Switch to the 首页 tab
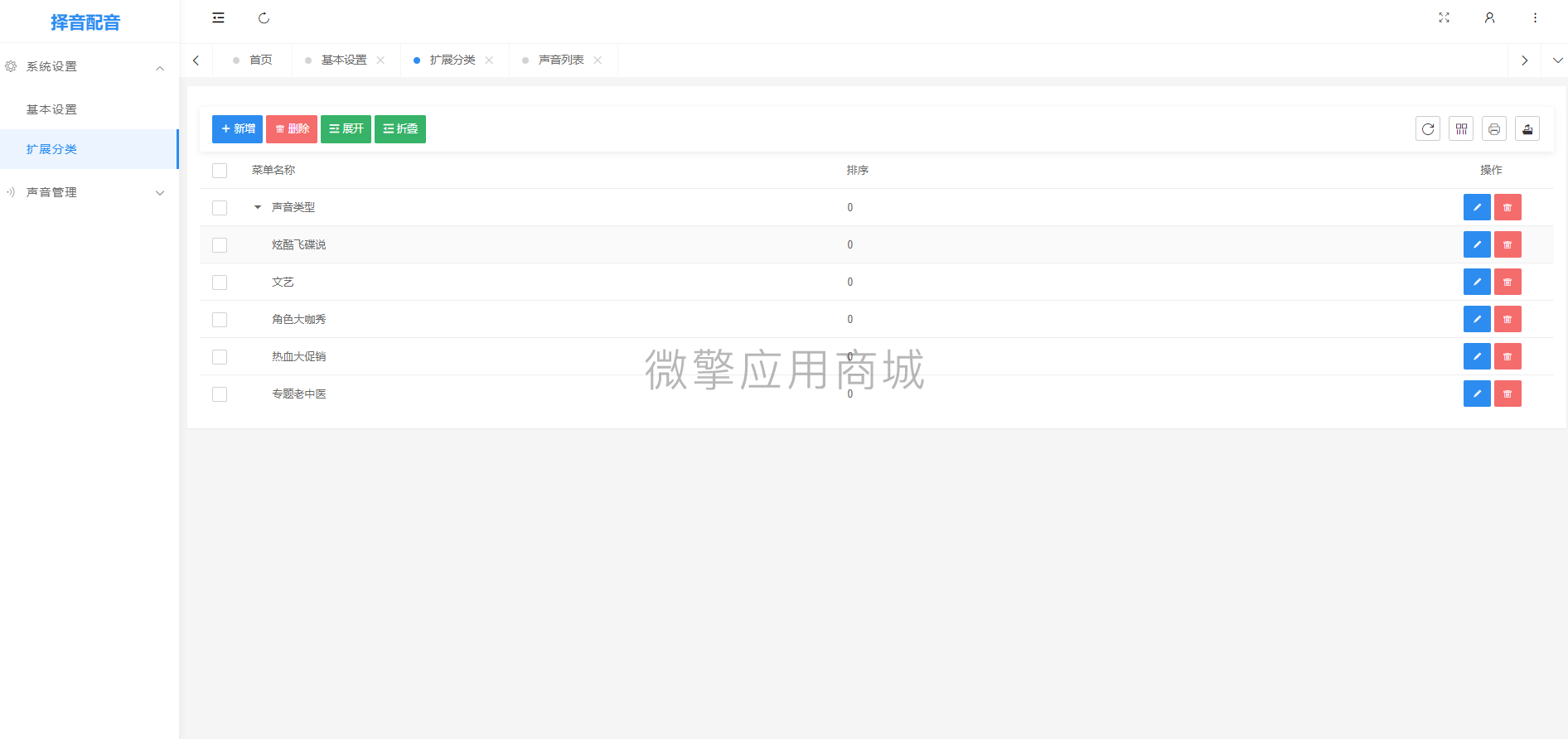 click(x=253, y=60)
